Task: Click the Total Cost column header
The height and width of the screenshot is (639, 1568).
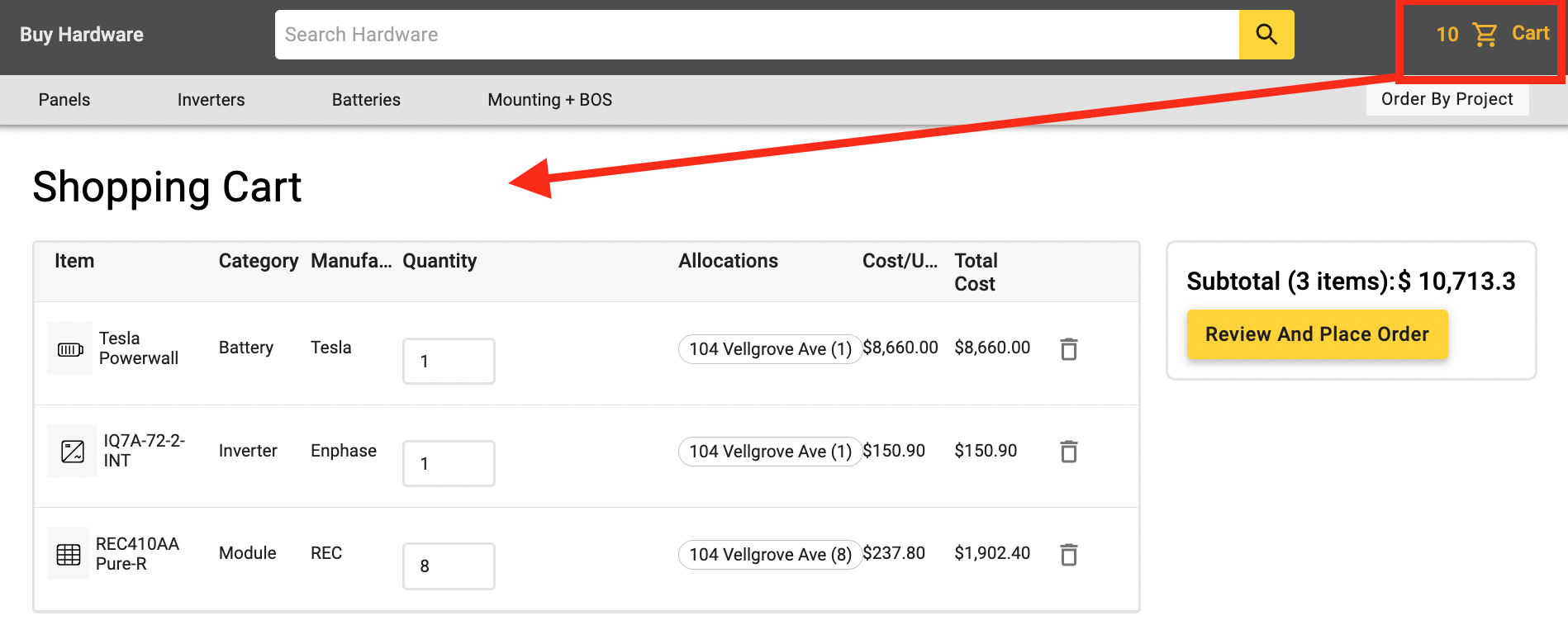Action: click(x=976, y=272)
